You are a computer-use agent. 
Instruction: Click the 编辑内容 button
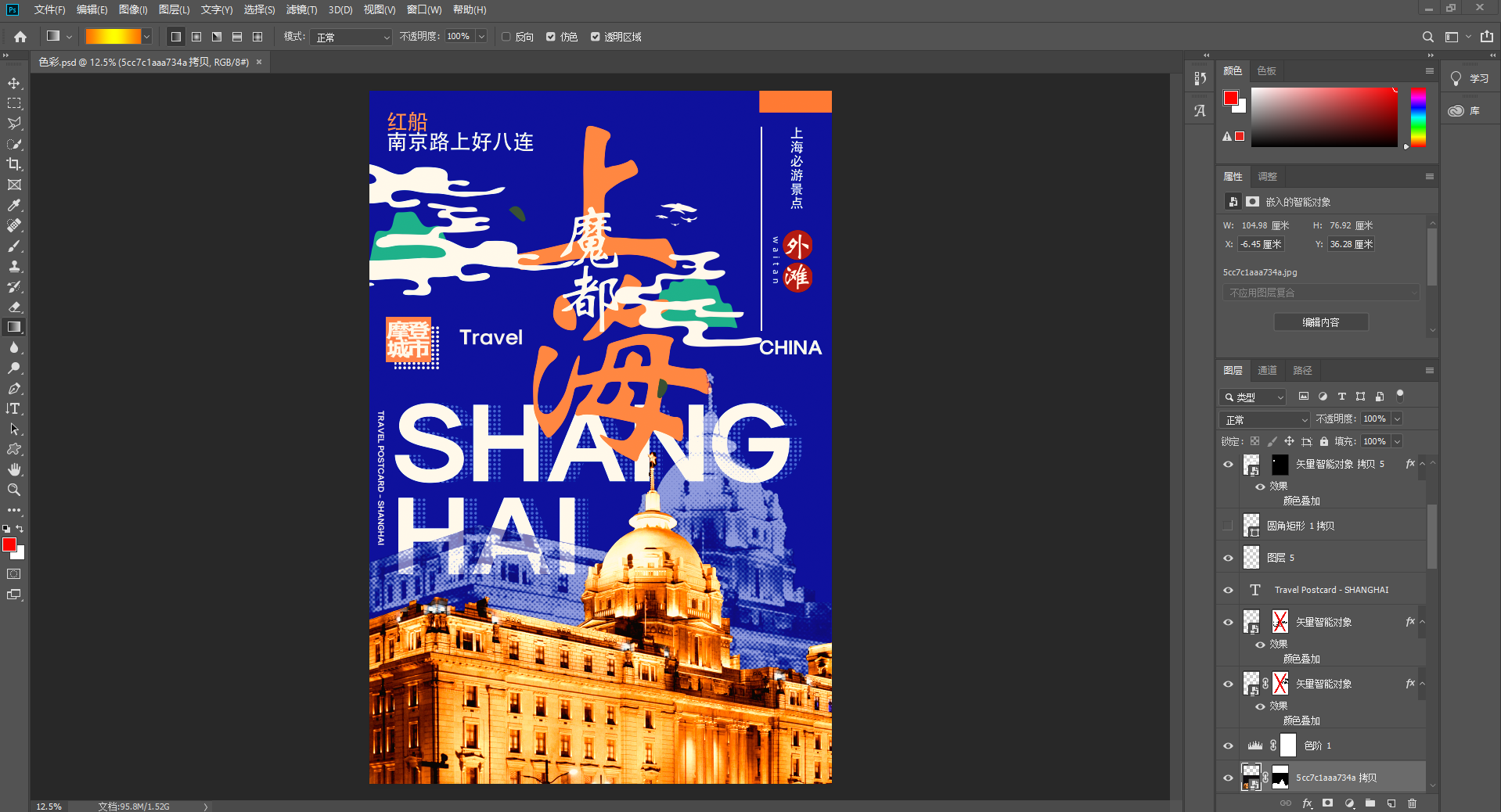pos(1320,322)
